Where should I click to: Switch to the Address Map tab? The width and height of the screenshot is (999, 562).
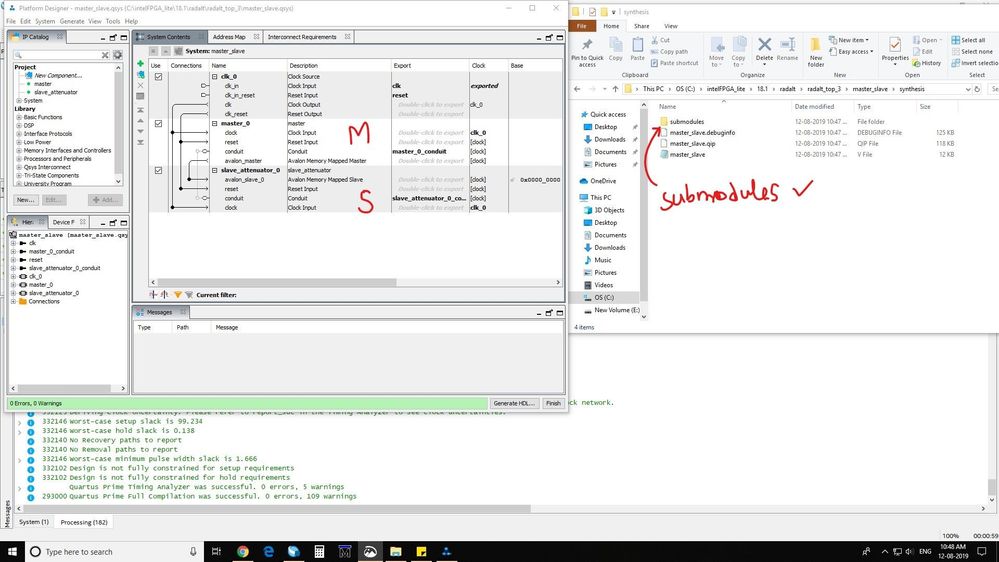click(x=228, y=37)
